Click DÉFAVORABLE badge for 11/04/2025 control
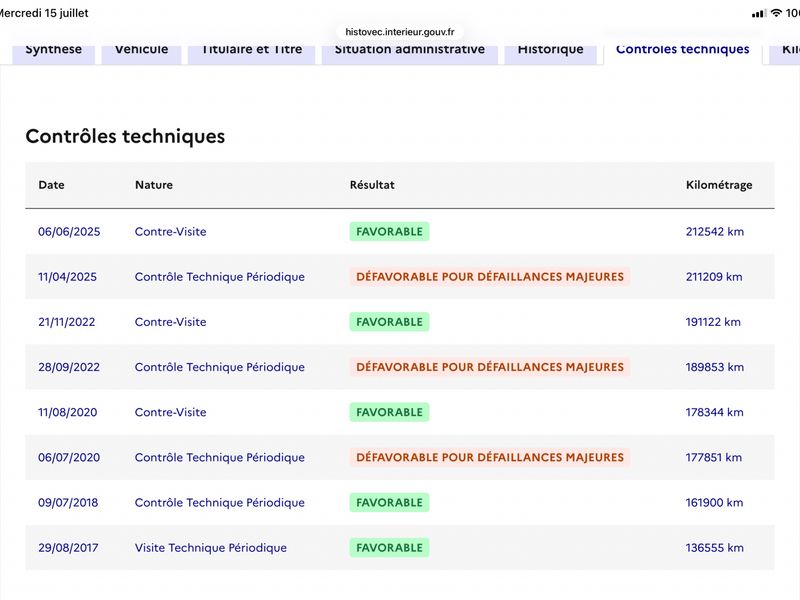Image resolution: width=800 pixels, height=600 pixels. click(x=490, y=277)
